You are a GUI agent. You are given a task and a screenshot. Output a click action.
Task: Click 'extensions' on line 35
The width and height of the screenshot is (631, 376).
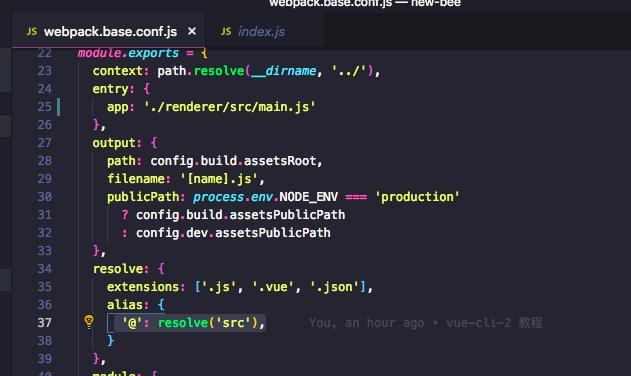[143, 287]
